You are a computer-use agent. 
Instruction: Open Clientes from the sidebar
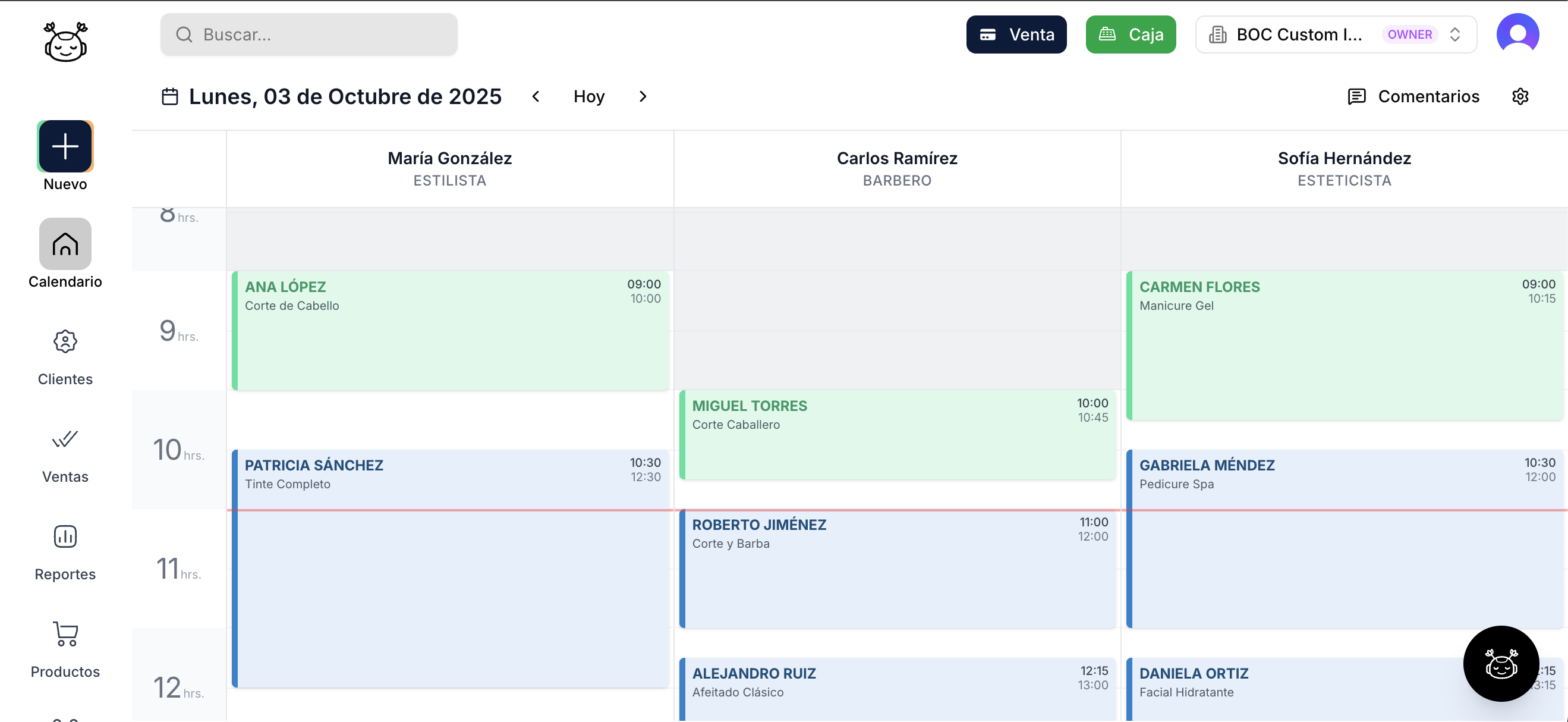coord(65,342)
